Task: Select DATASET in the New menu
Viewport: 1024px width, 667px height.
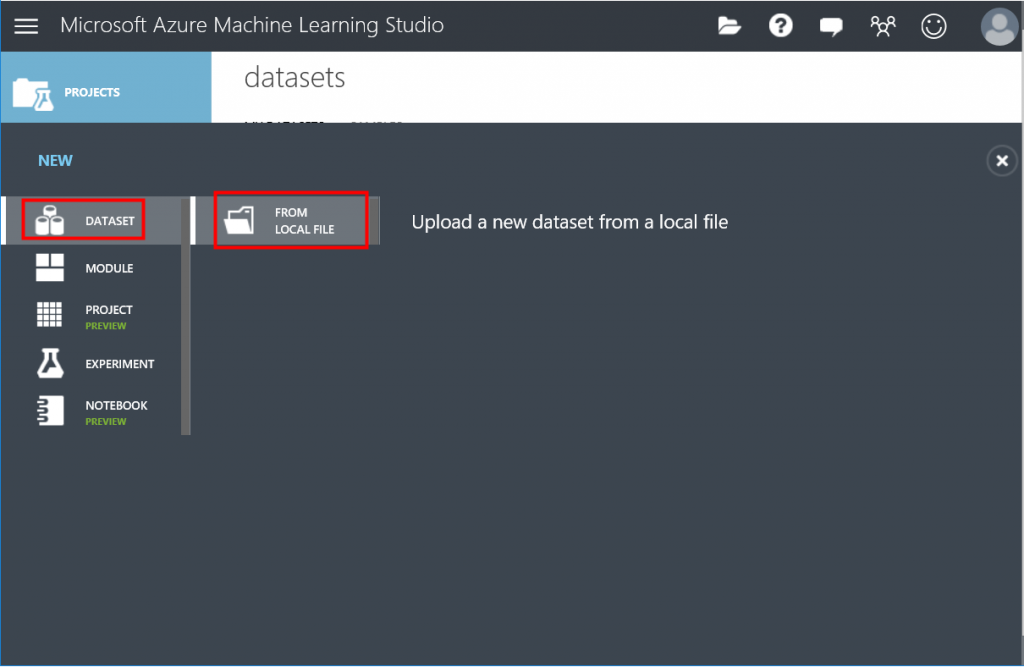Action: point(91,220)
